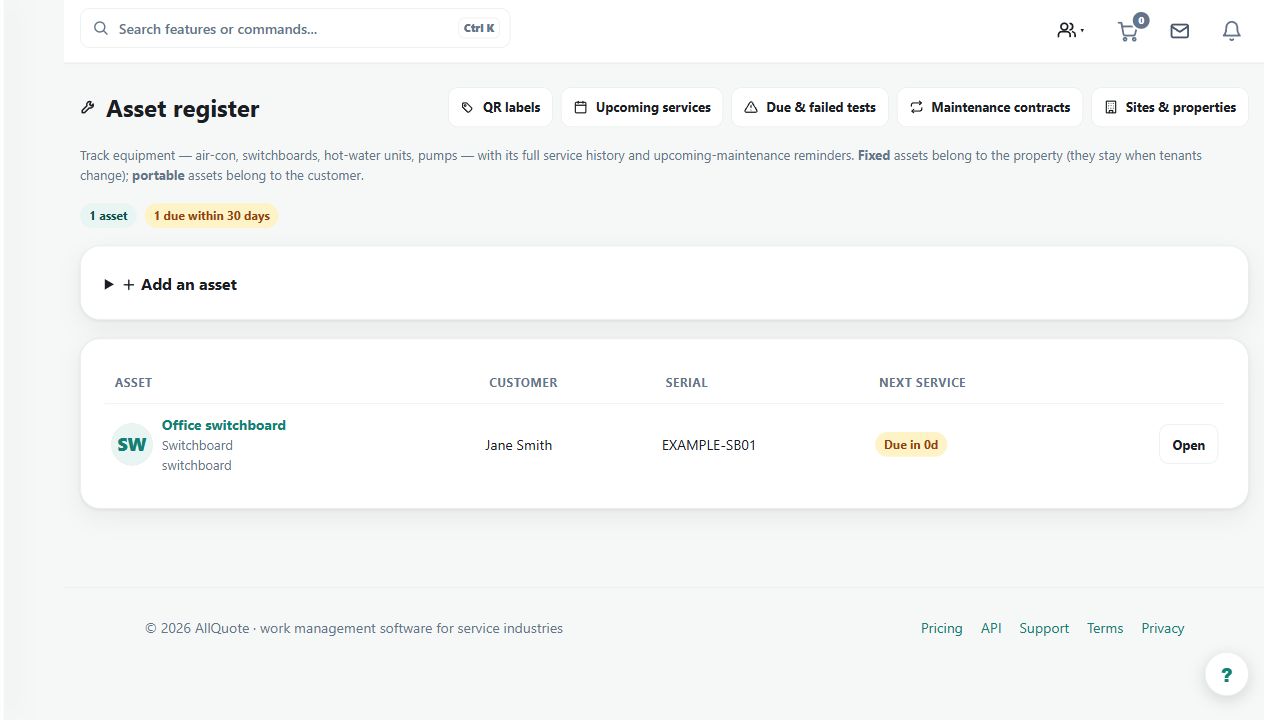The image size is (1264, 720).
Task: Open the Office switchboard asset link
Action: pos(224,425)
